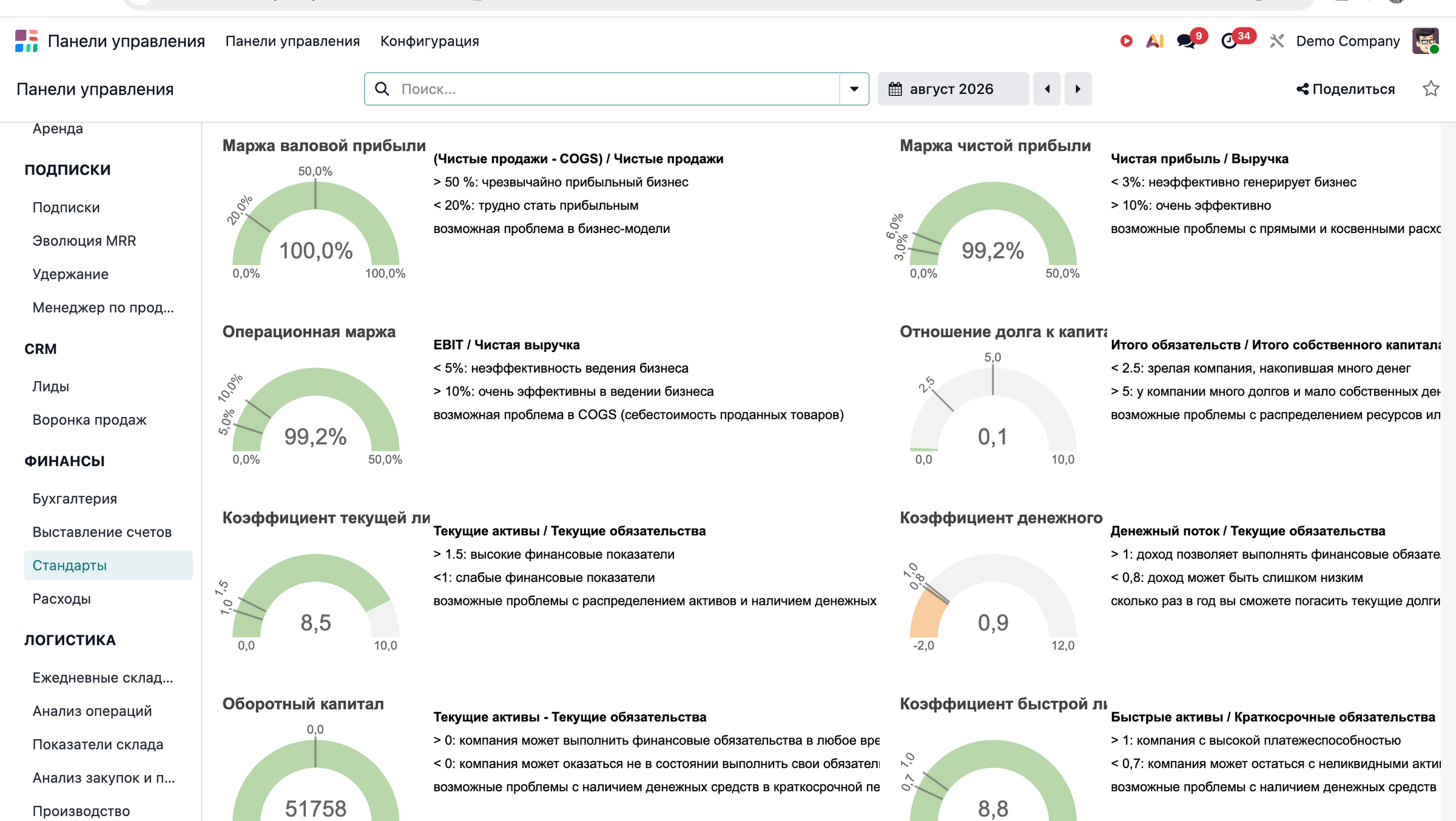Click '> 10%: очень эффективно' text
Image resolution: width=1456 pixels, height=821 pixels.
pos(1190,206)
